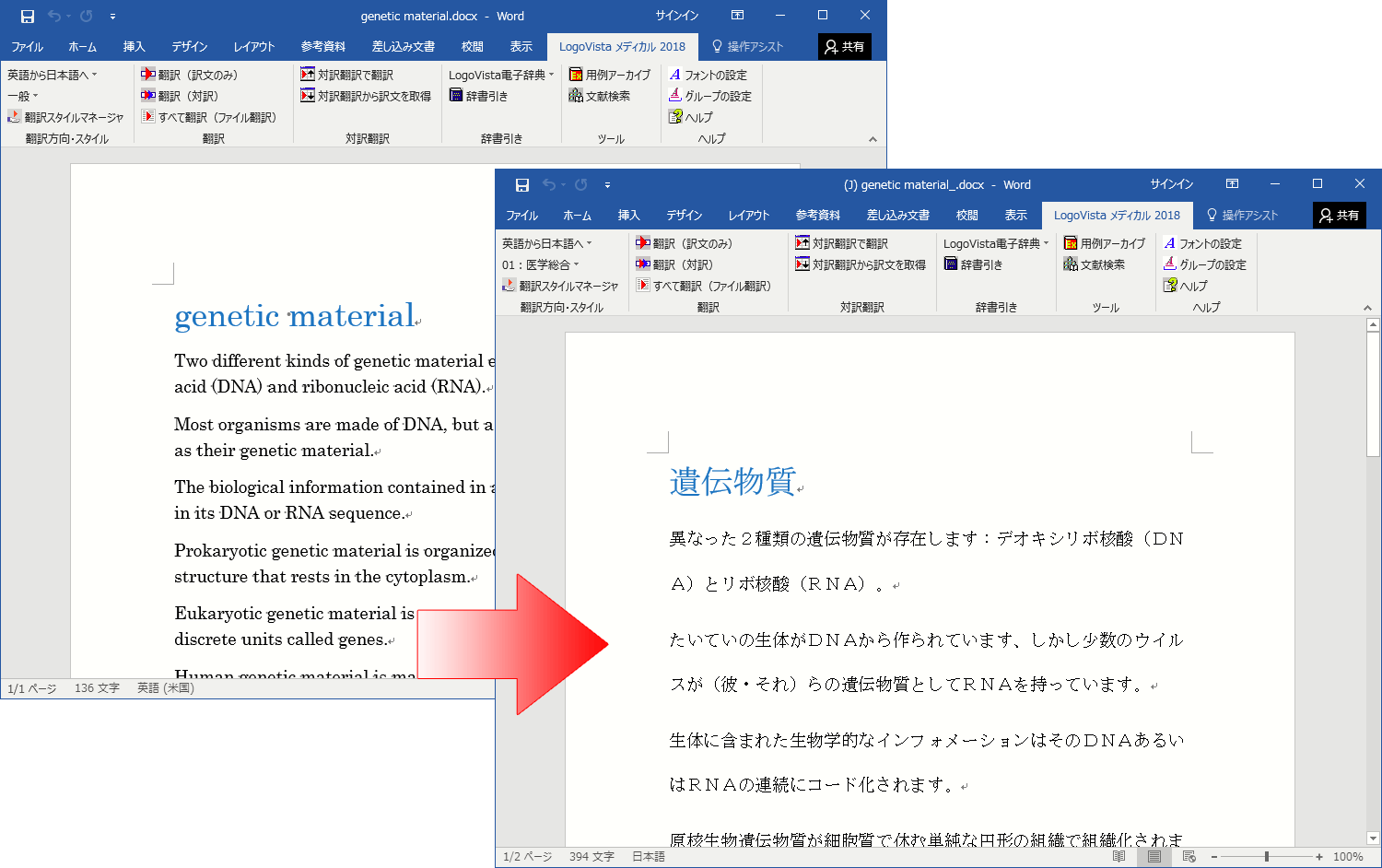Click すべて翻訳（ファイル翻訳） in back window
1382x868 pixels.
(x=209, y=117)
